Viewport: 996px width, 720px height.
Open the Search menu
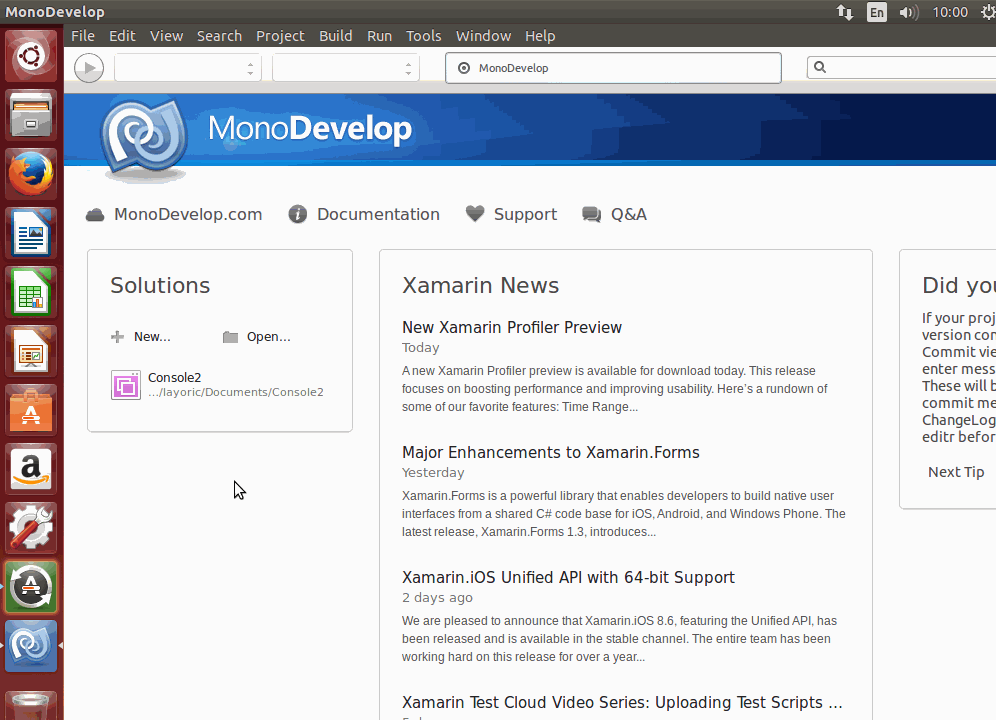(x=219, y=36)
